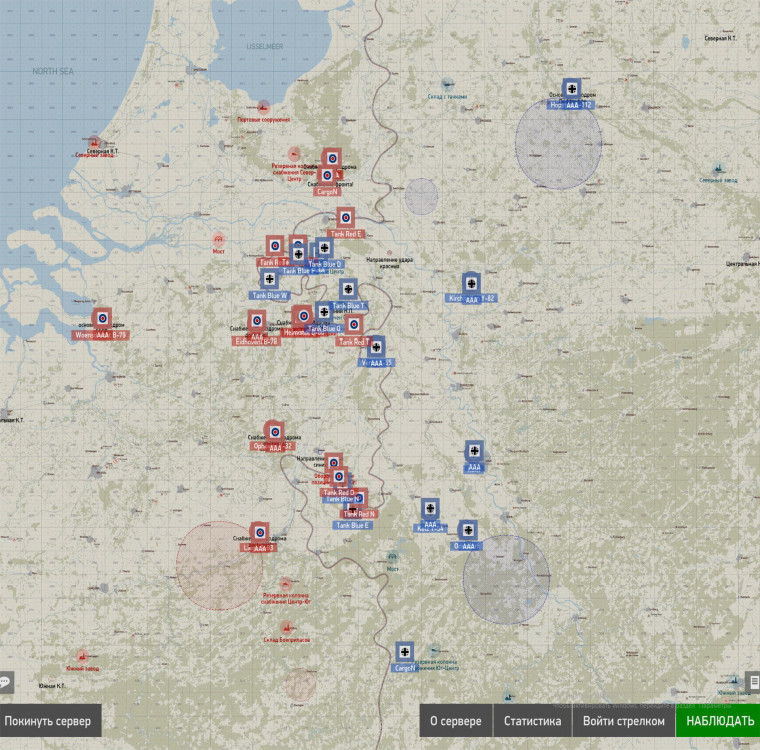The width and height of the screenshot is (760, 750).
Task: Click the Tank Blue T label
Action: (x=349, y=306)
